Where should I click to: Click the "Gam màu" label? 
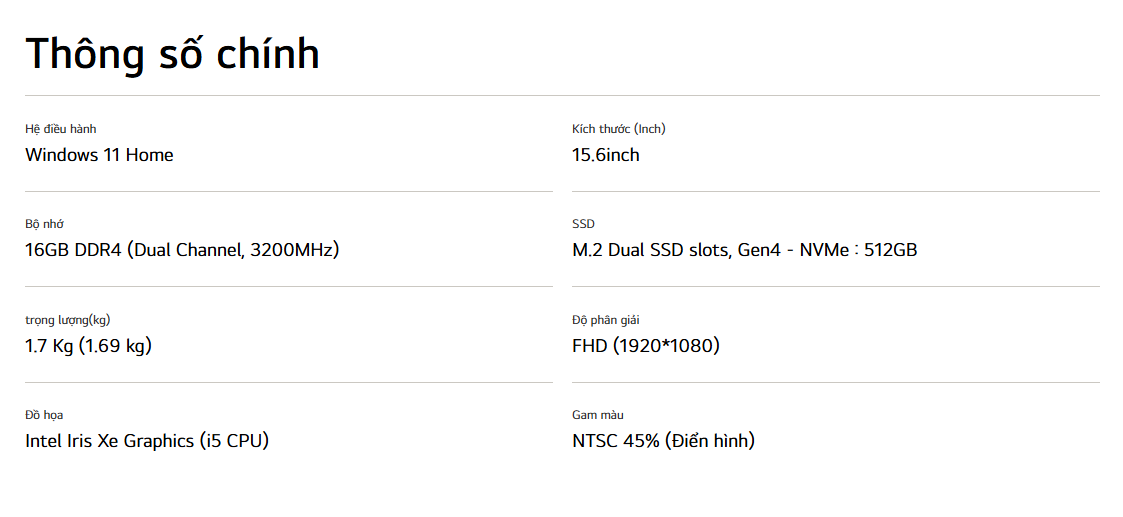point(598,415)
